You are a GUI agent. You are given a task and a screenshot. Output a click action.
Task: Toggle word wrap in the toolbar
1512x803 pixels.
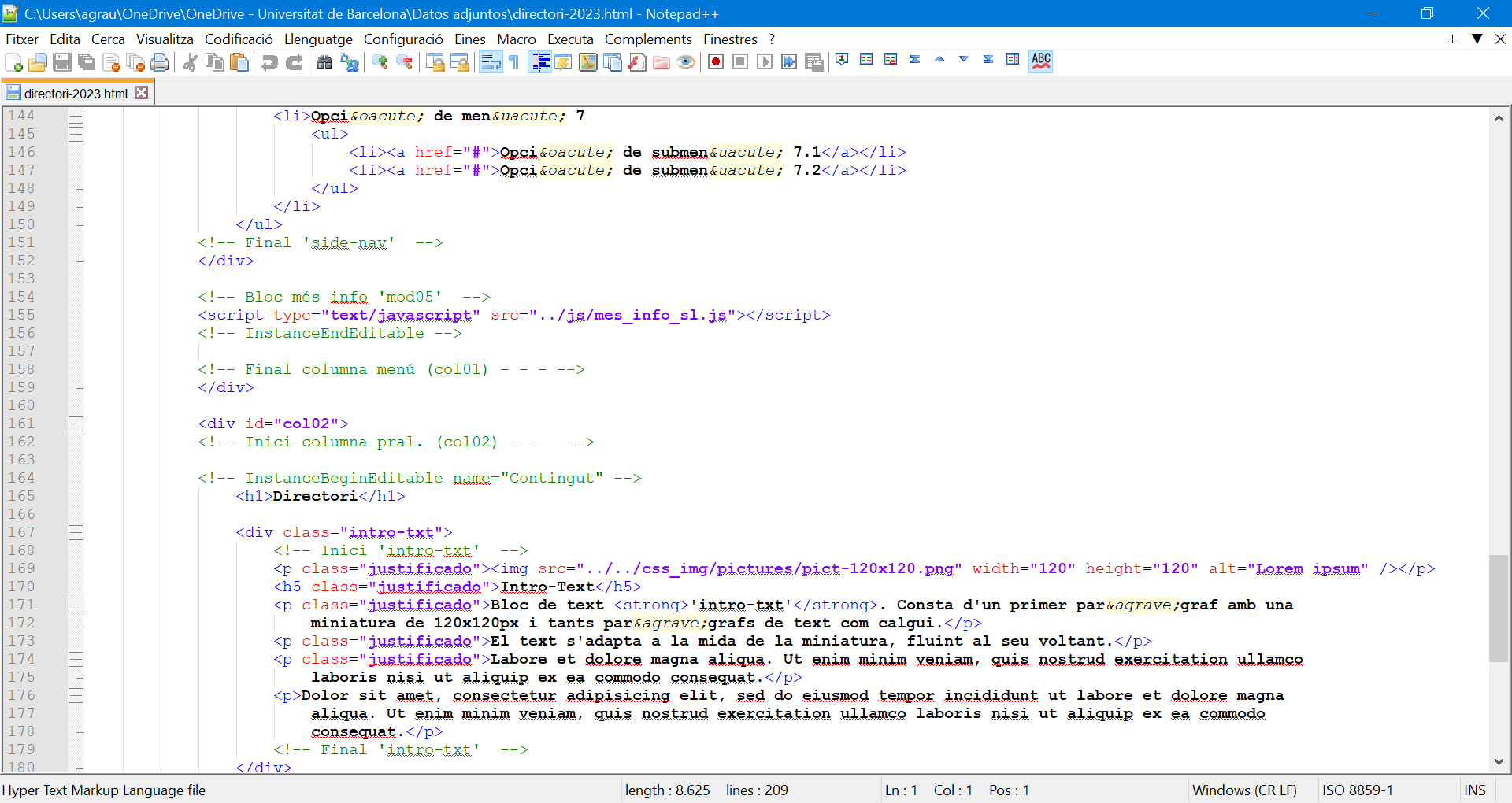tap(490, 62)
